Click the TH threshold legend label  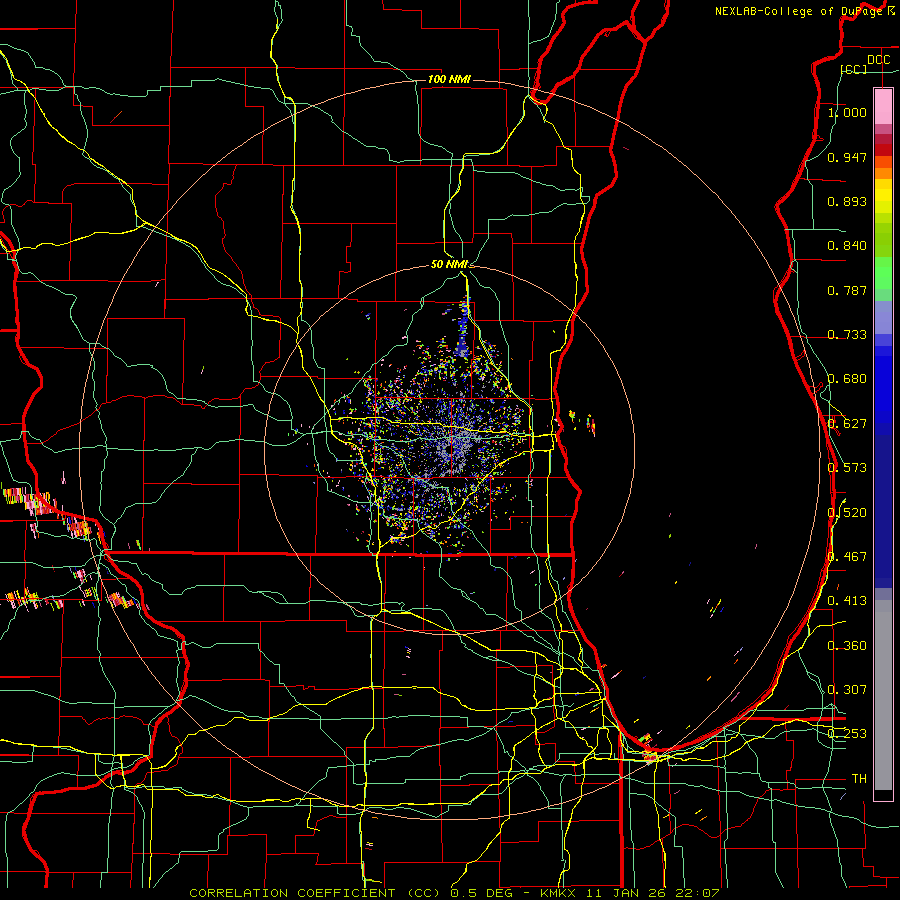[859, 779]
